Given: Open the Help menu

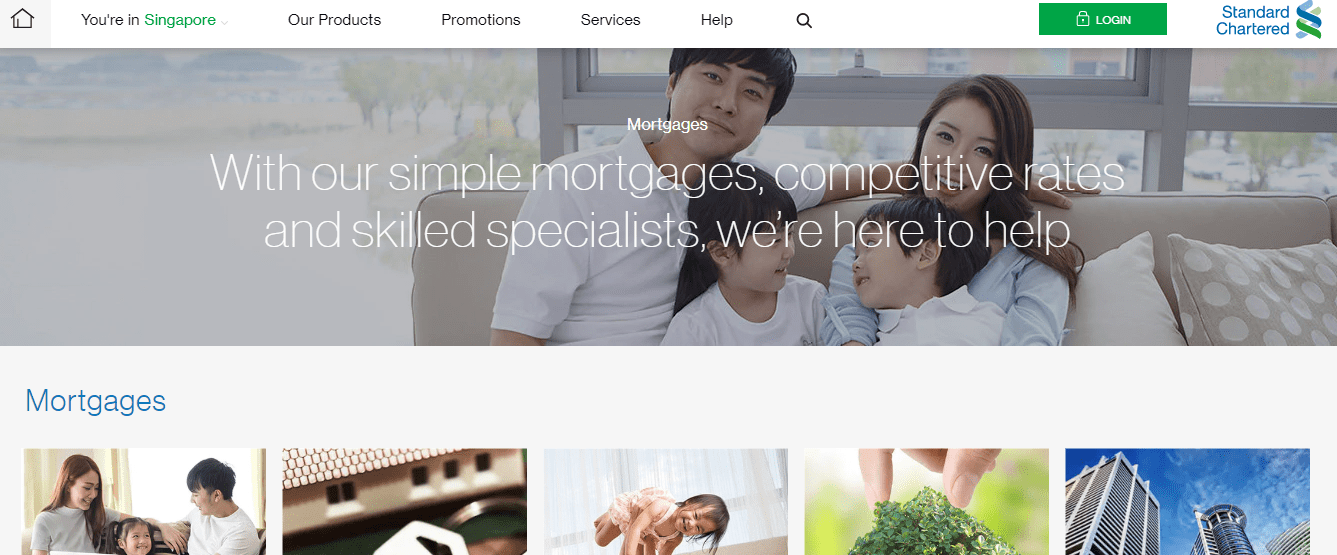Looking at the screenshot, I should (716, 20).
